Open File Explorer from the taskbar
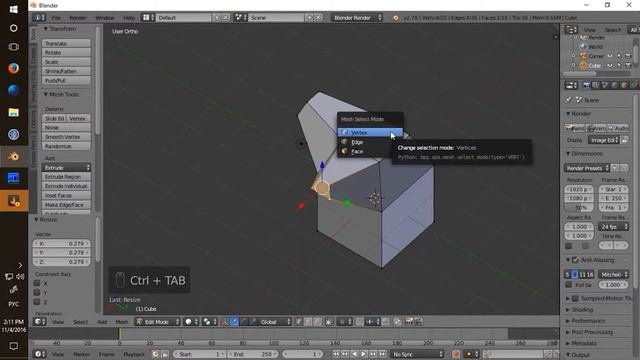This screenshot has height=360, width=640. point(13,112)
